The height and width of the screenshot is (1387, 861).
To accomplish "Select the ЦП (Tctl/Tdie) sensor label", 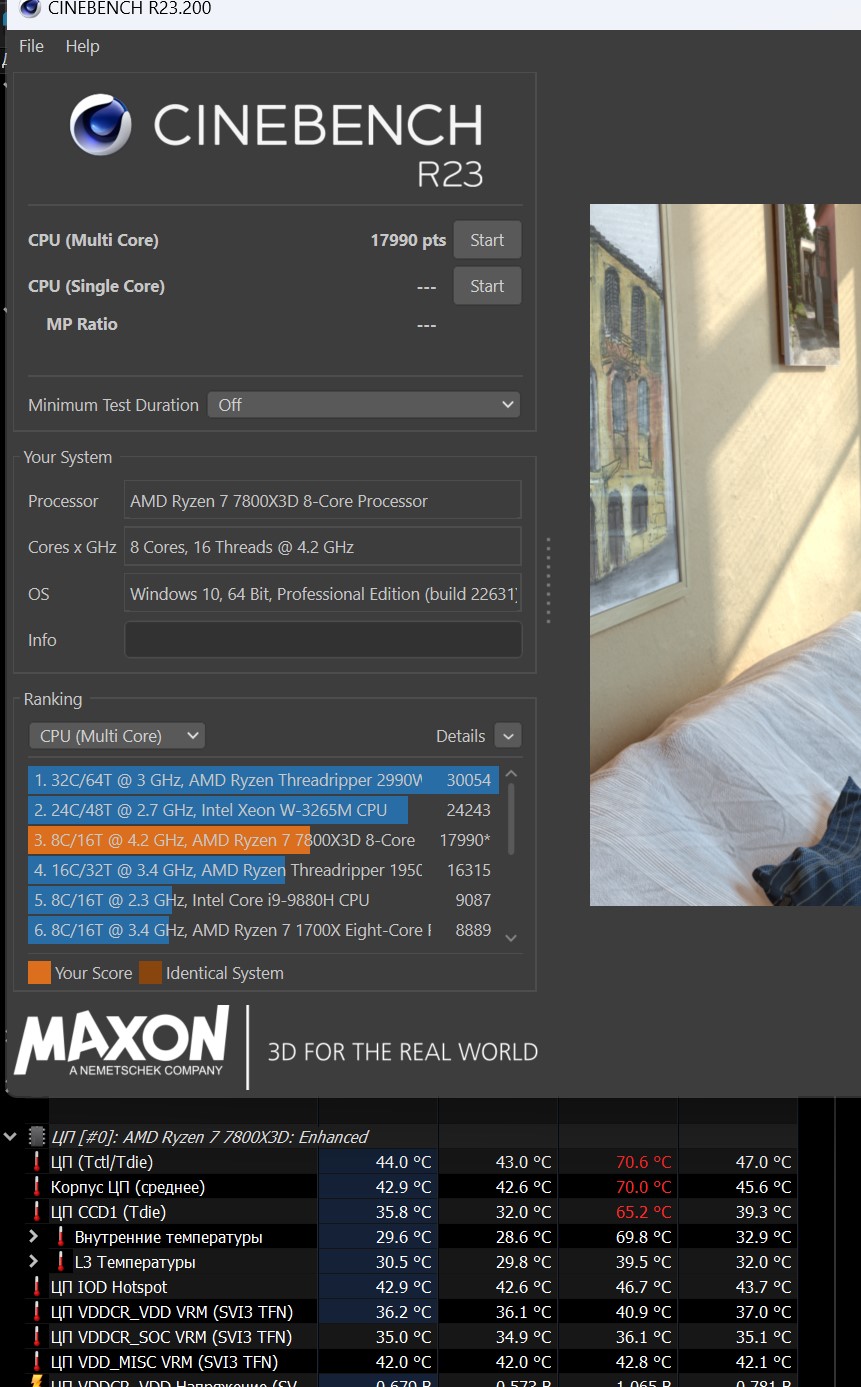I will coord(102,1162).
